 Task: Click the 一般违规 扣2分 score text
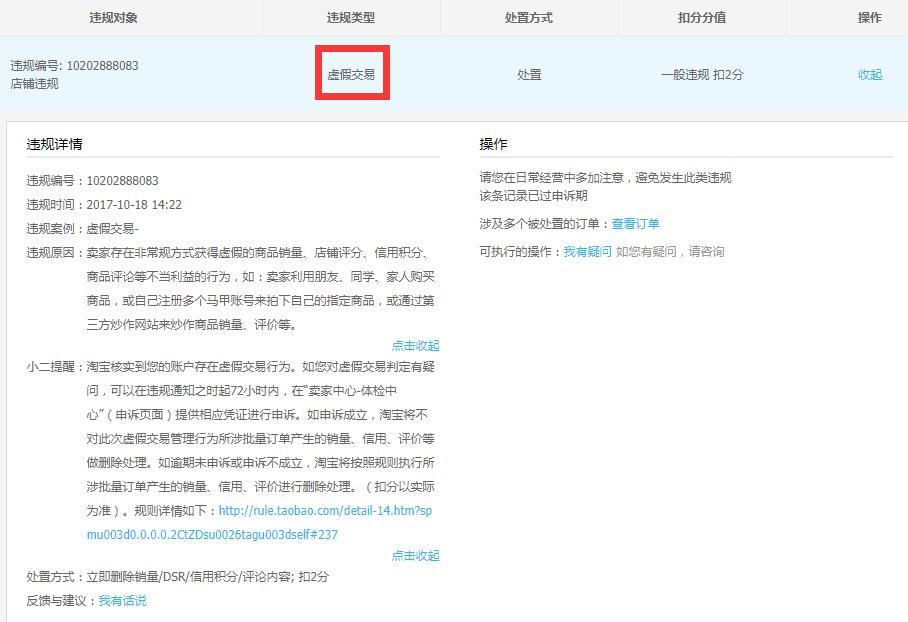click(704, 74)
